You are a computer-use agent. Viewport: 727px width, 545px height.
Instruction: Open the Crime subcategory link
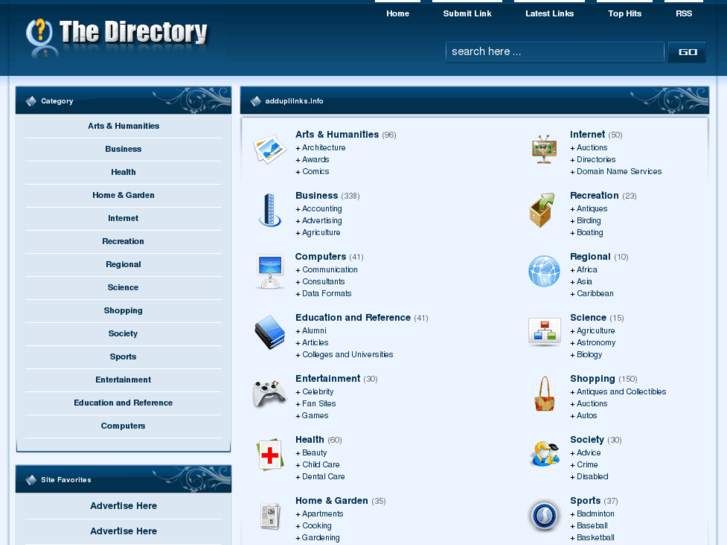tap(587, 464)
